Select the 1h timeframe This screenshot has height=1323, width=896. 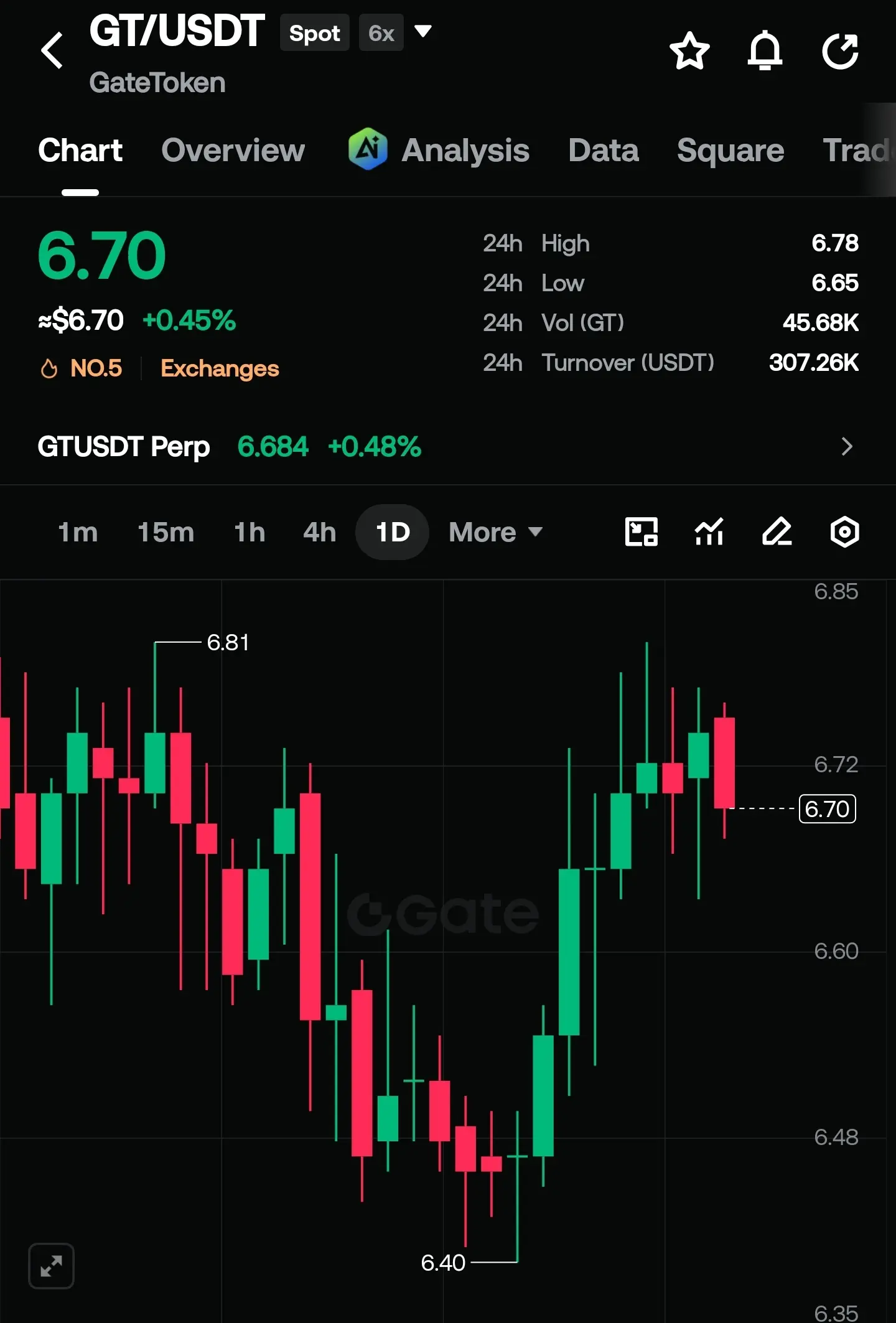250,532
